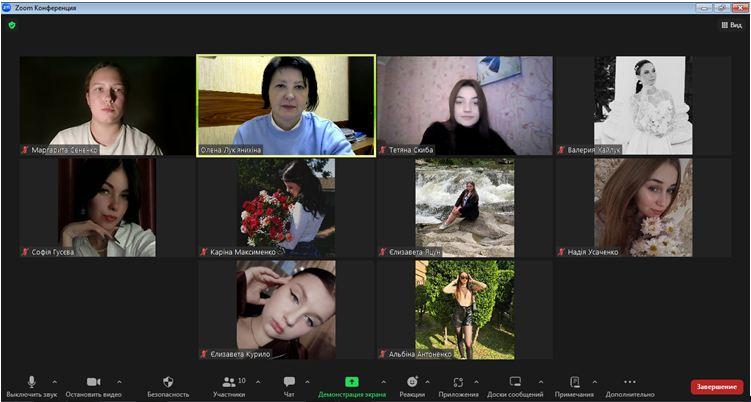Maximize the Zoom conference window
Image resolution: width=751 pixels, height=402 pixels.
coord(722,8)
